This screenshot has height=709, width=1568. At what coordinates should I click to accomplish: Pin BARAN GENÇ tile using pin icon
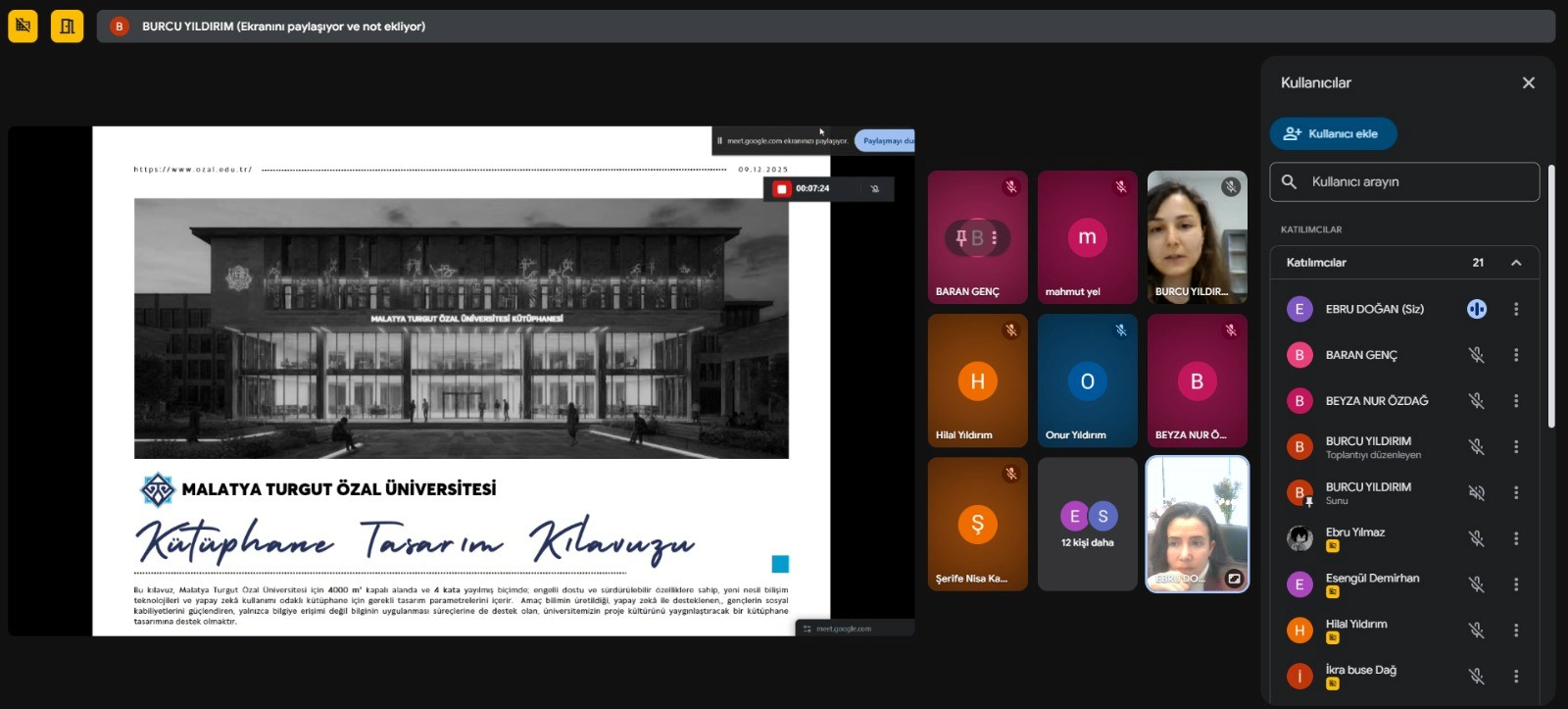tap(961, 237)
